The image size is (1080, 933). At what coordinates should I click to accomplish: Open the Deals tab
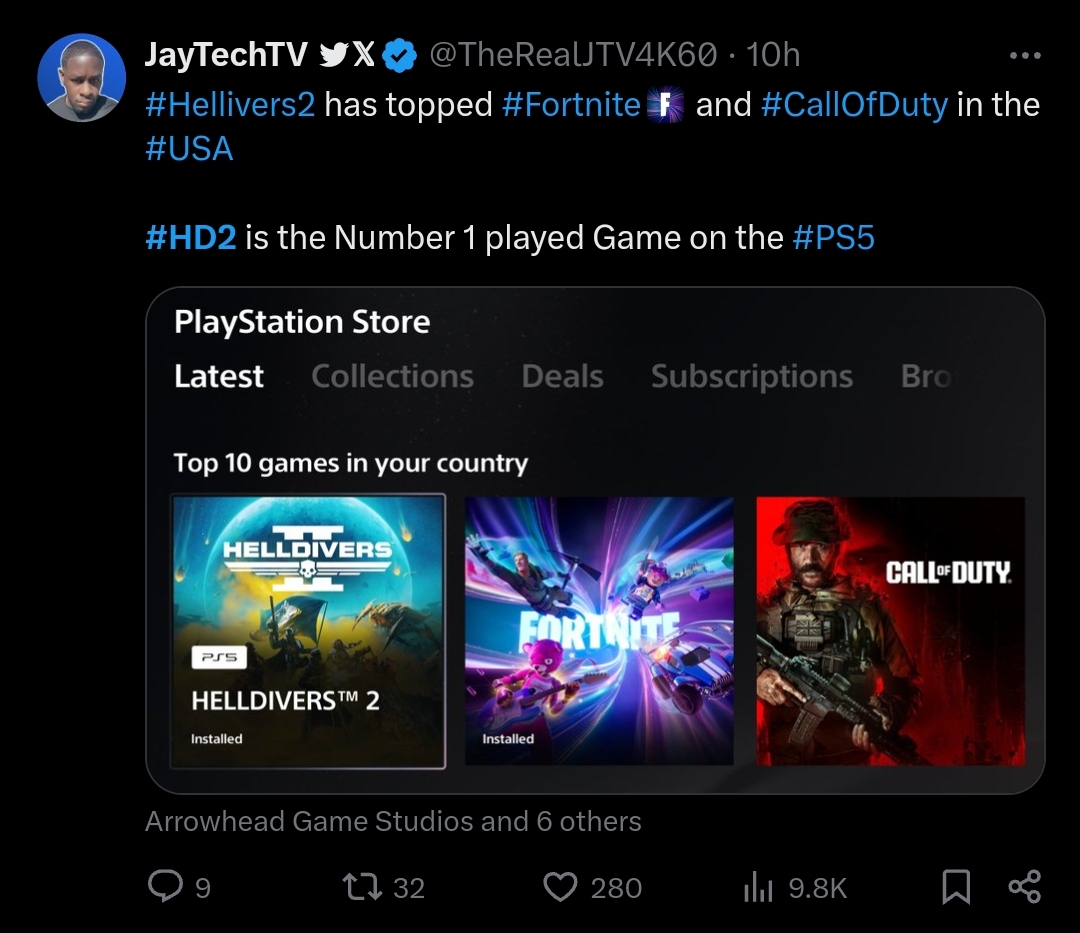pos(562,376)
